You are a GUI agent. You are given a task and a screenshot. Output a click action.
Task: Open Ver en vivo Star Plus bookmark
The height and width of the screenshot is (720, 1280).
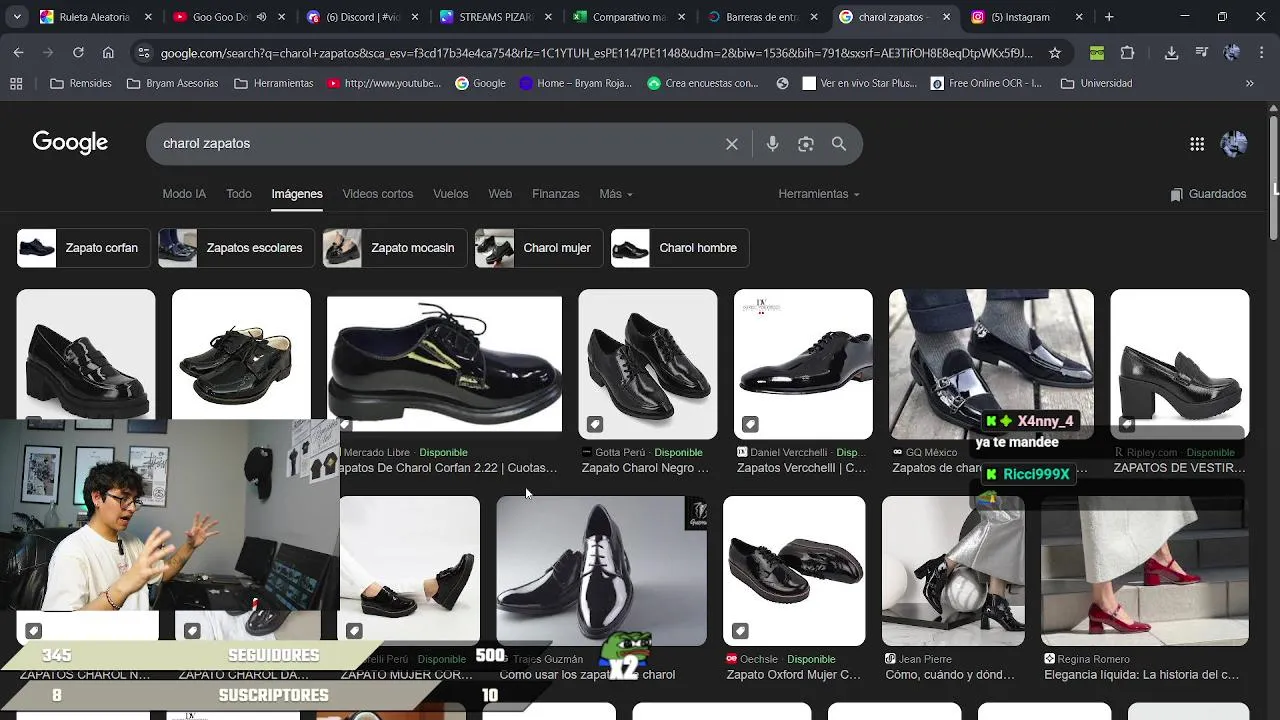pos(859,83)
